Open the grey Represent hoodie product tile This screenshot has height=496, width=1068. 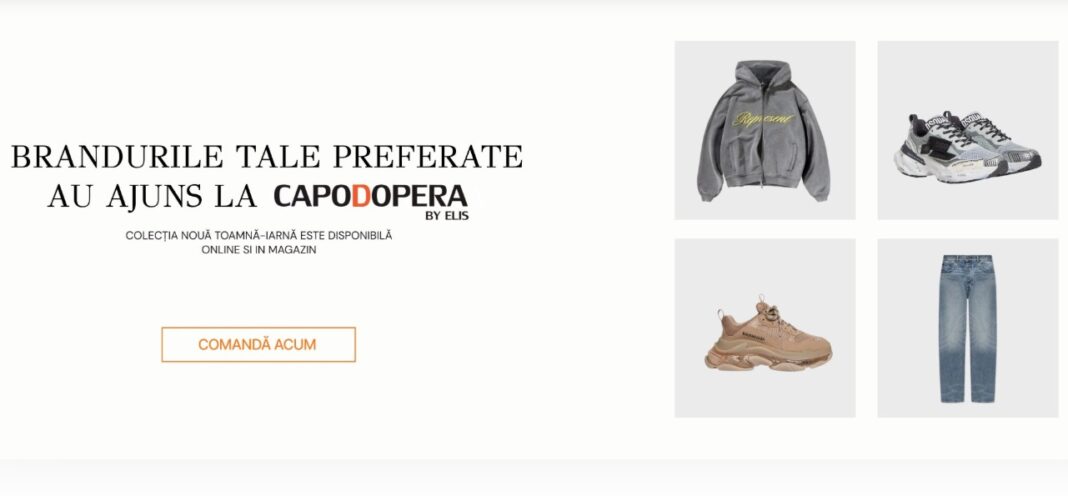(765, 130)
